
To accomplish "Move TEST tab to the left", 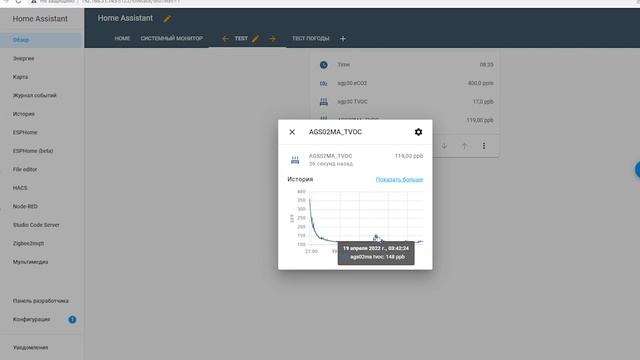I will click(x=225, y=39).
